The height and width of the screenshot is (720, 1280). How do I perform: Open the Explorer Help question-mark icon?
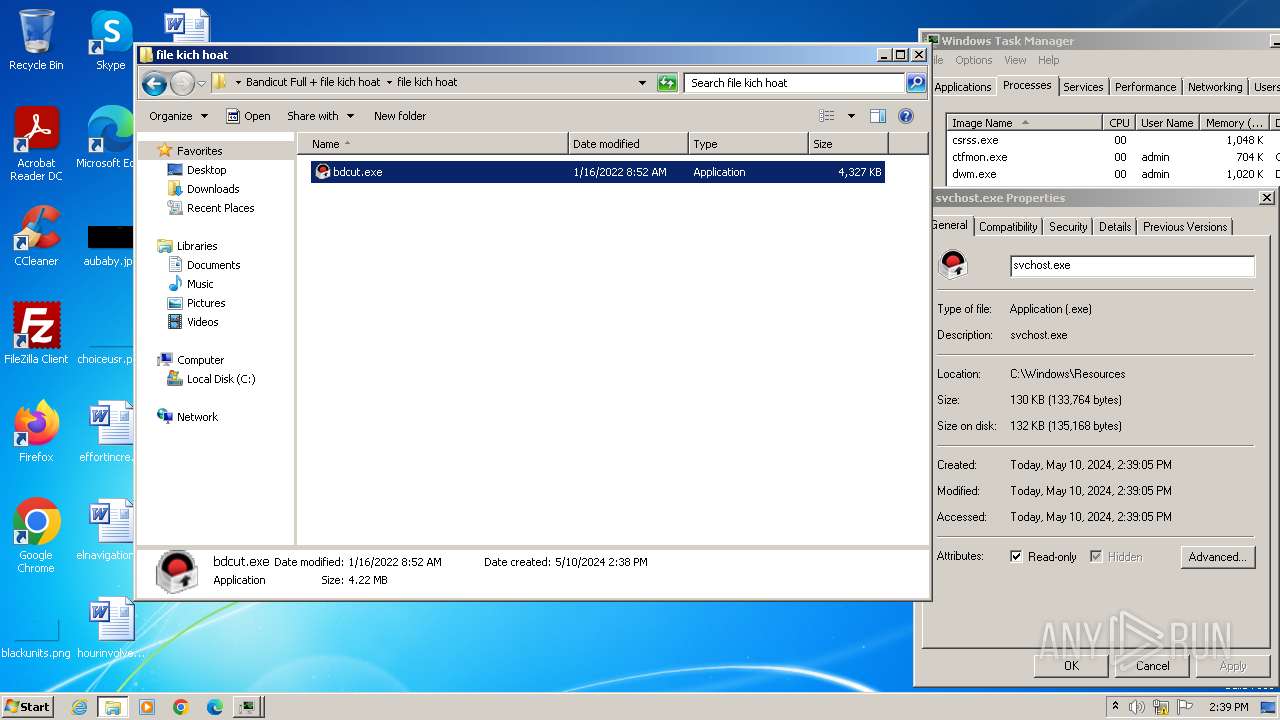906,116
